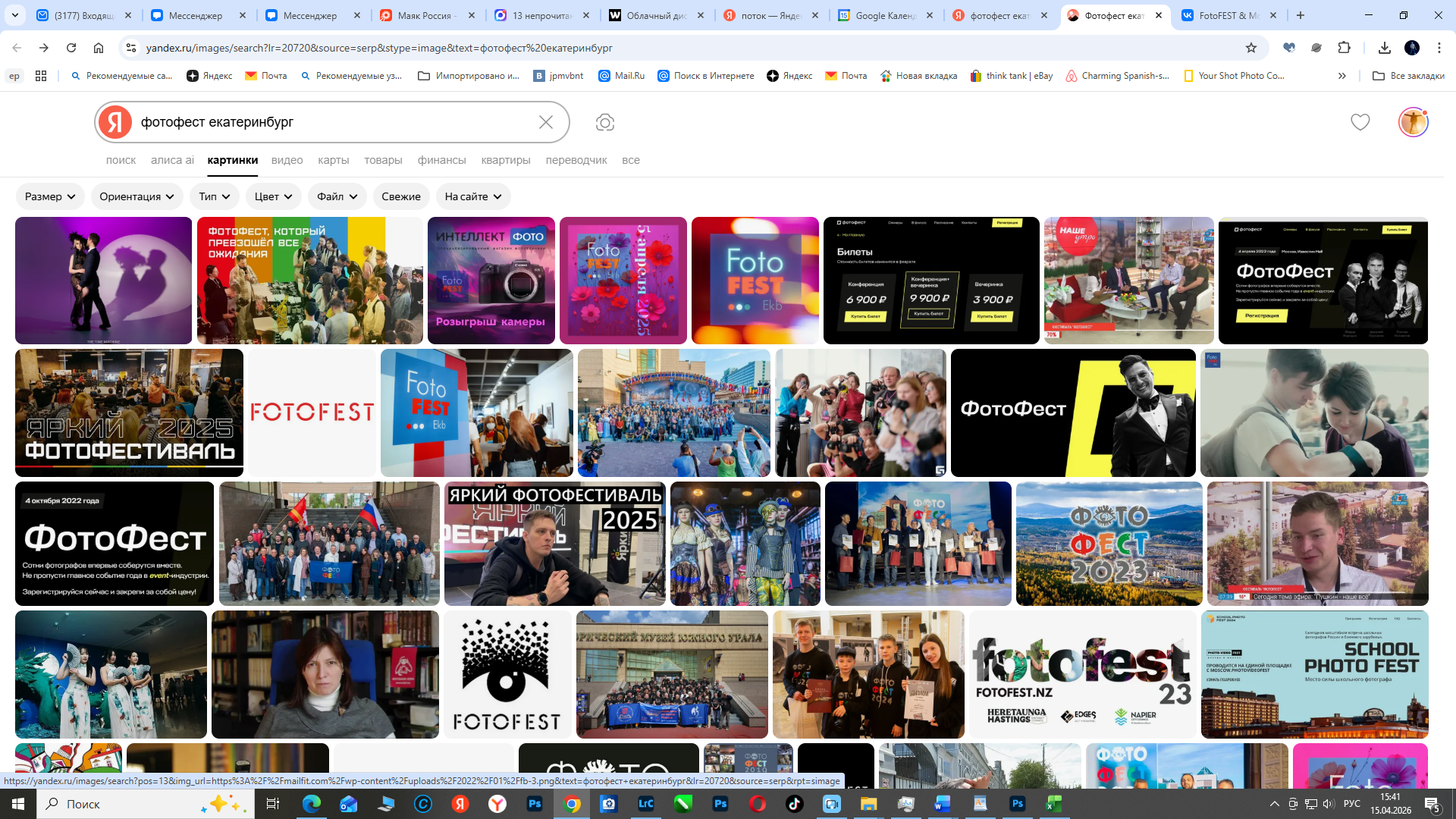The width and height of the screenshot is (1456, 819).
Task: Switch to видео section
Action: (x=287, y=160)
